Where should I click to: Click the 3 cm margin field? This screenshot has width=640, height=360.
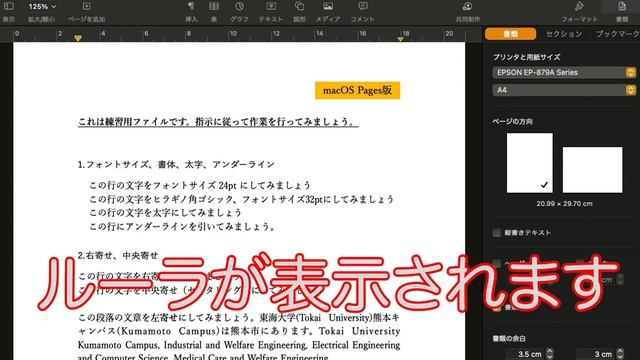tap(596, 354)
